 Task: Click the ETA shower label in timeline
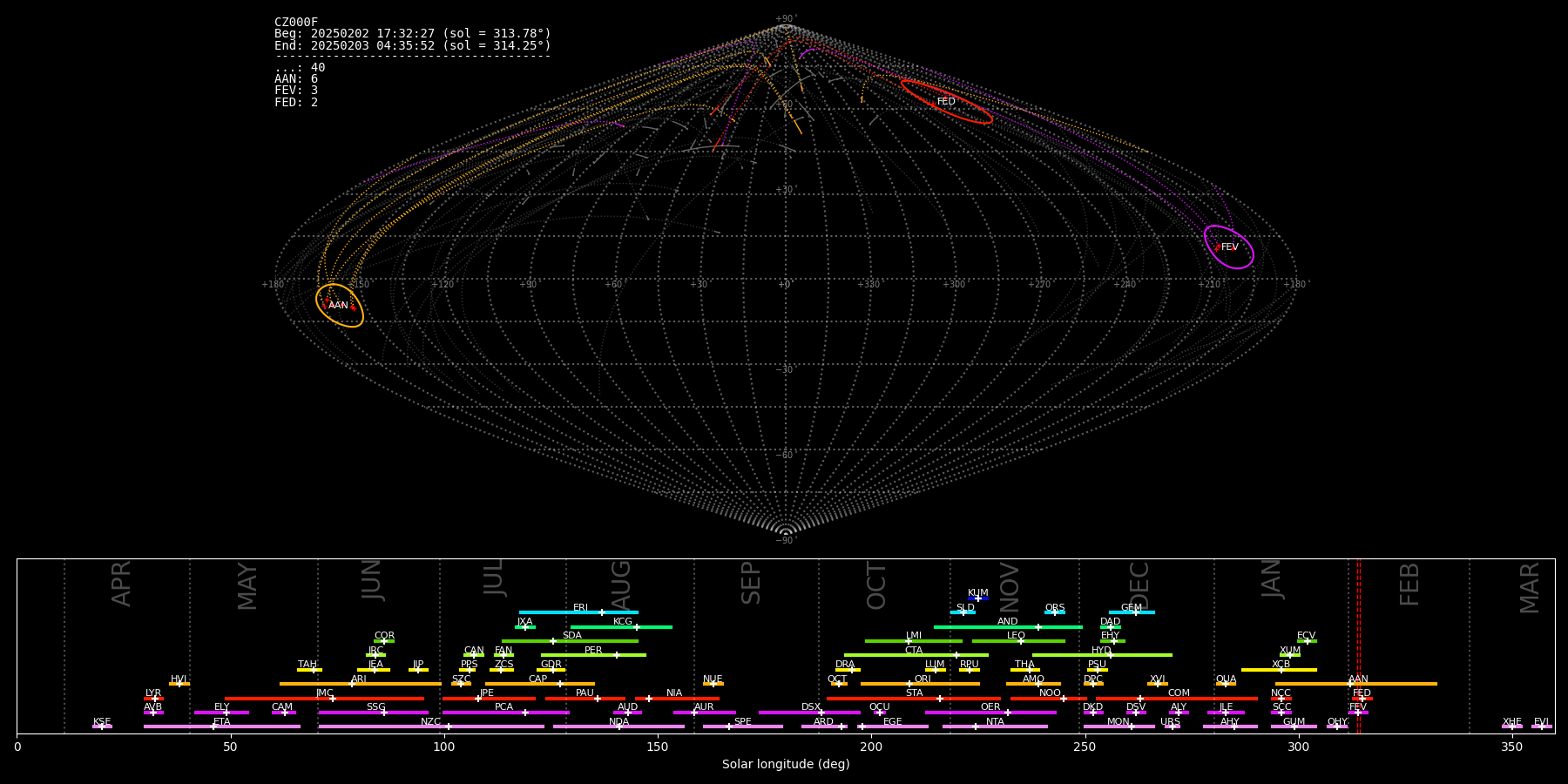tap(222, 721)
